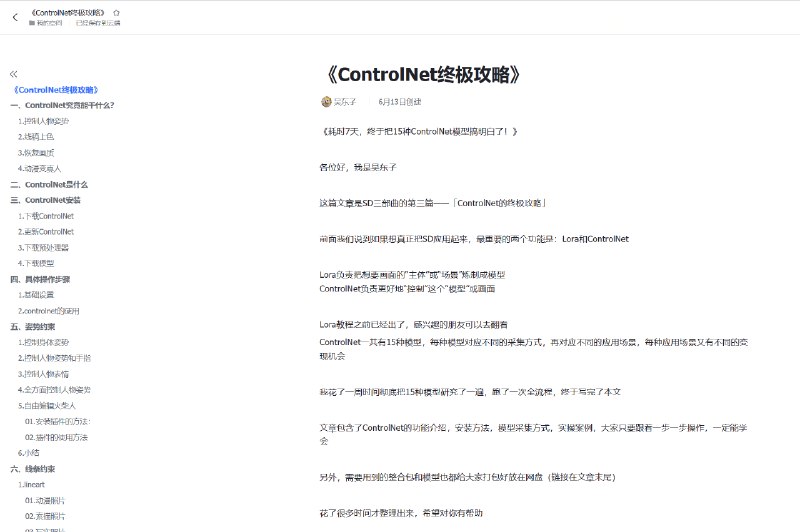Jump to 1.基础设置 in outline
800x532 pixels.
click(x=36, y=295)
